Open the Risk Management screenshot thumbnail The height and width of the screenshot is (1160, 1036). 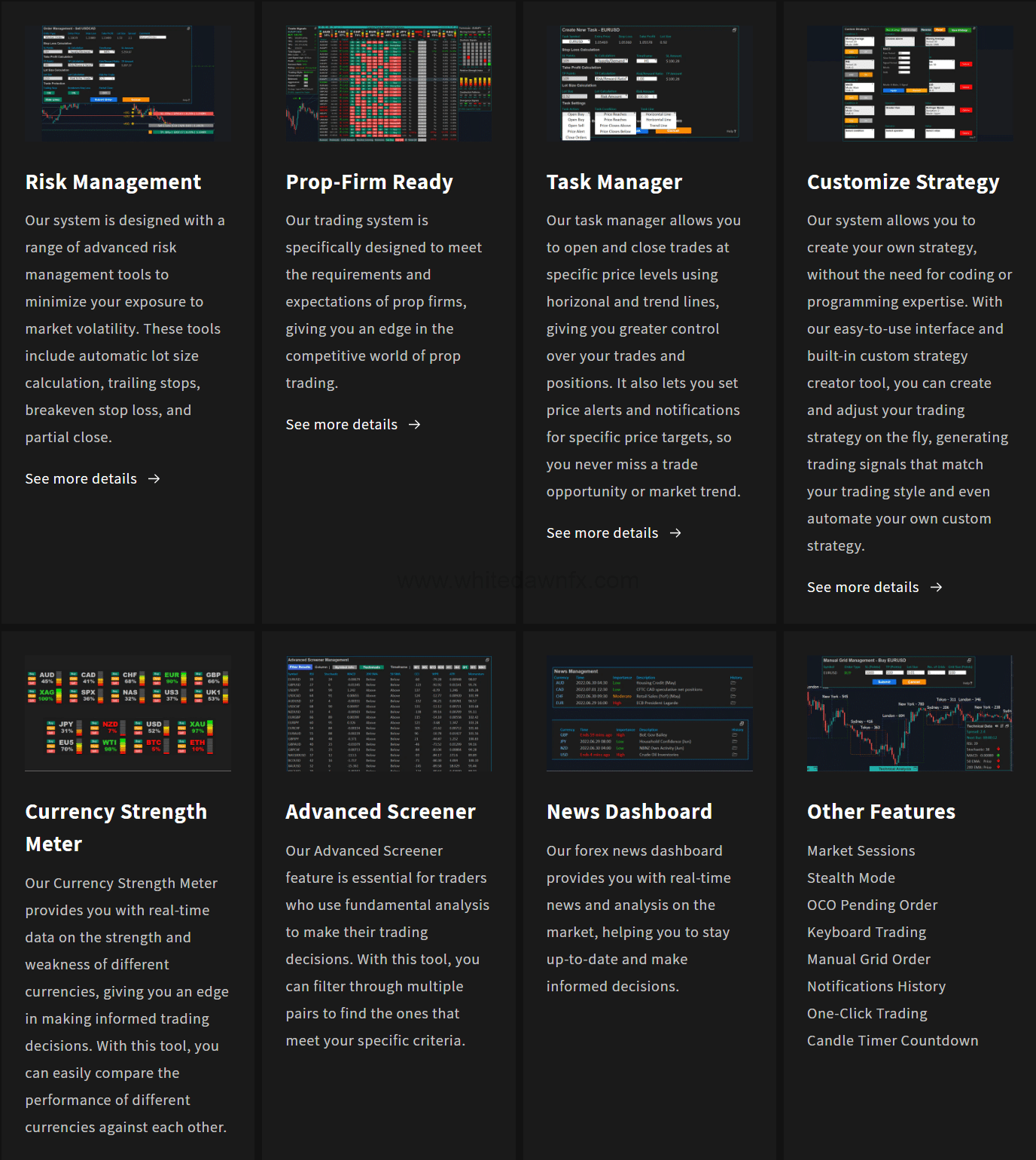point(128,84)
